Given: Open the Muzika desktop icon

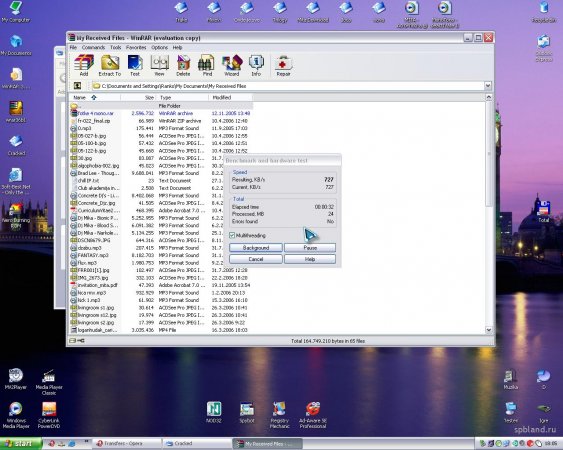Looking at the screenshot, I should click(510, 379).
